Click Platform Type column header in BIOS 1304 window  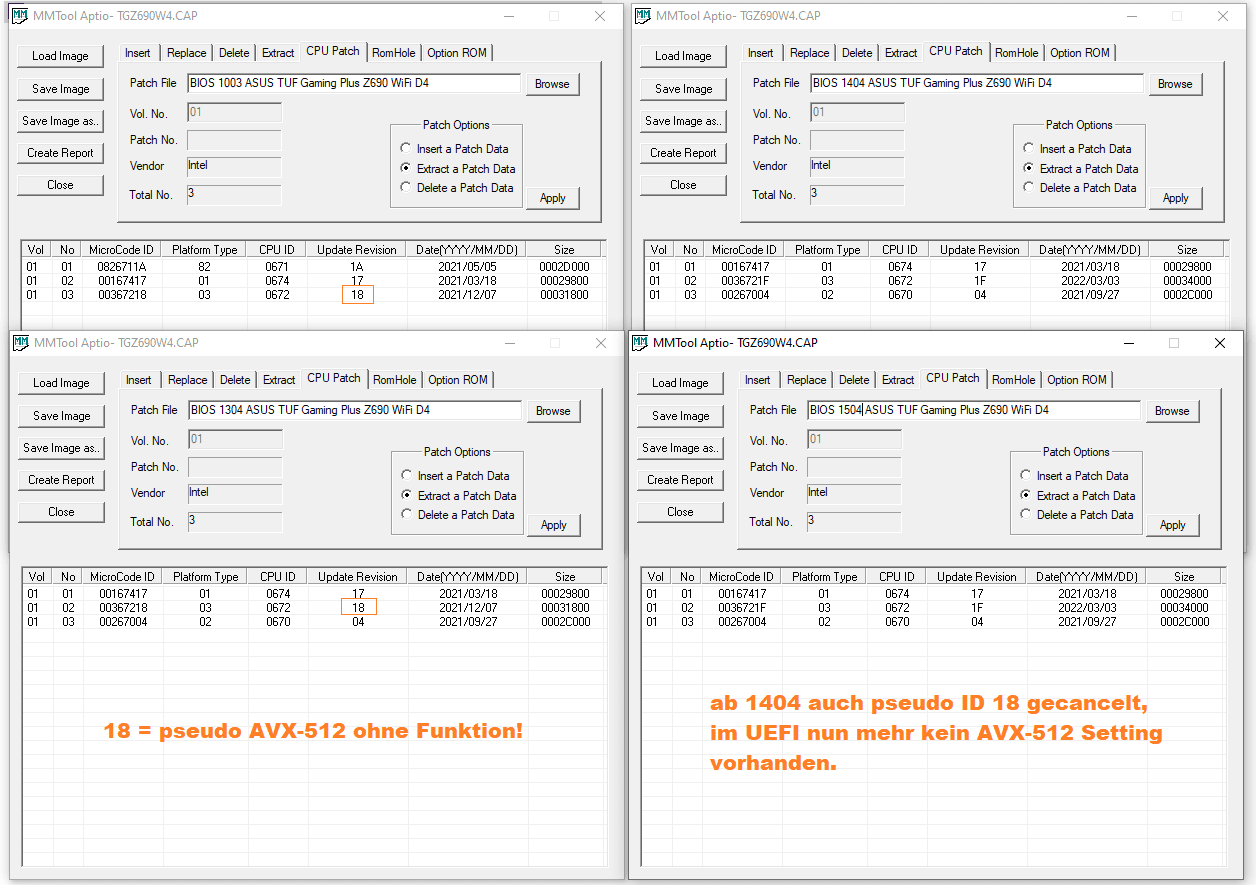(x=206, y=577)
